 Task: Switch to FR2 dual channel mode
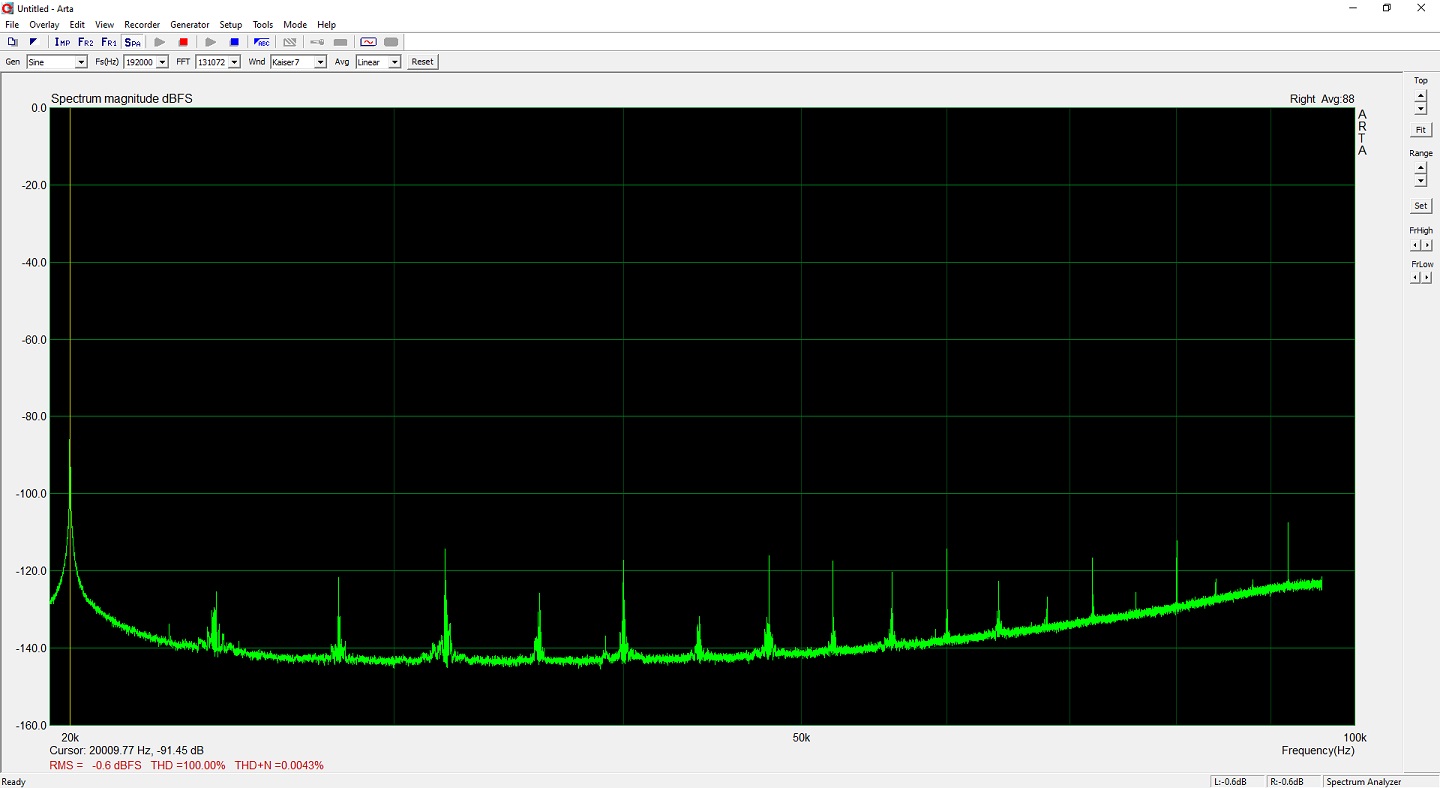tap(85, 42)
